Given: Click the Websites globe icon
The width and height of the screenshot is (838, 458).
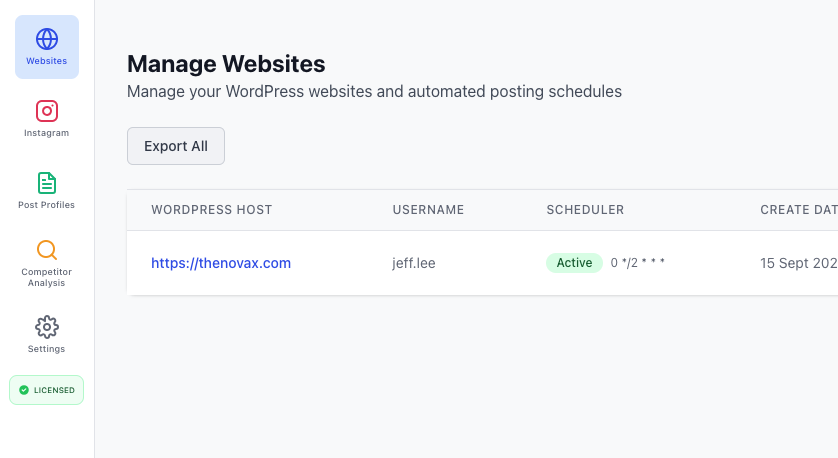Looking at the screenshot, I should (47, 39).
